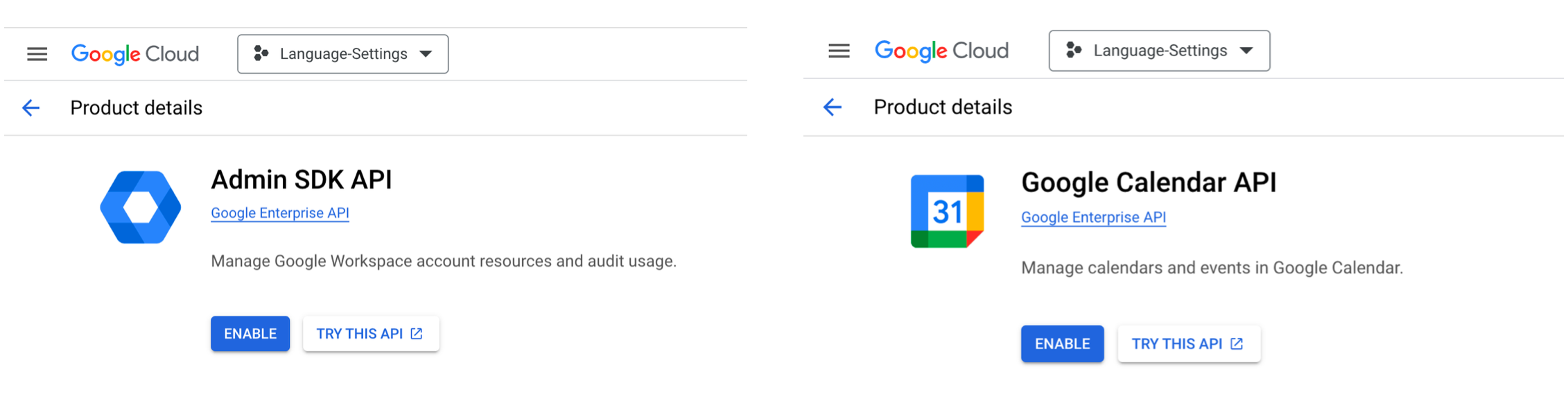The image size is (1568, 408).
Task: Navigate back from Admin SDK product details
Action: tap(31, 108)
